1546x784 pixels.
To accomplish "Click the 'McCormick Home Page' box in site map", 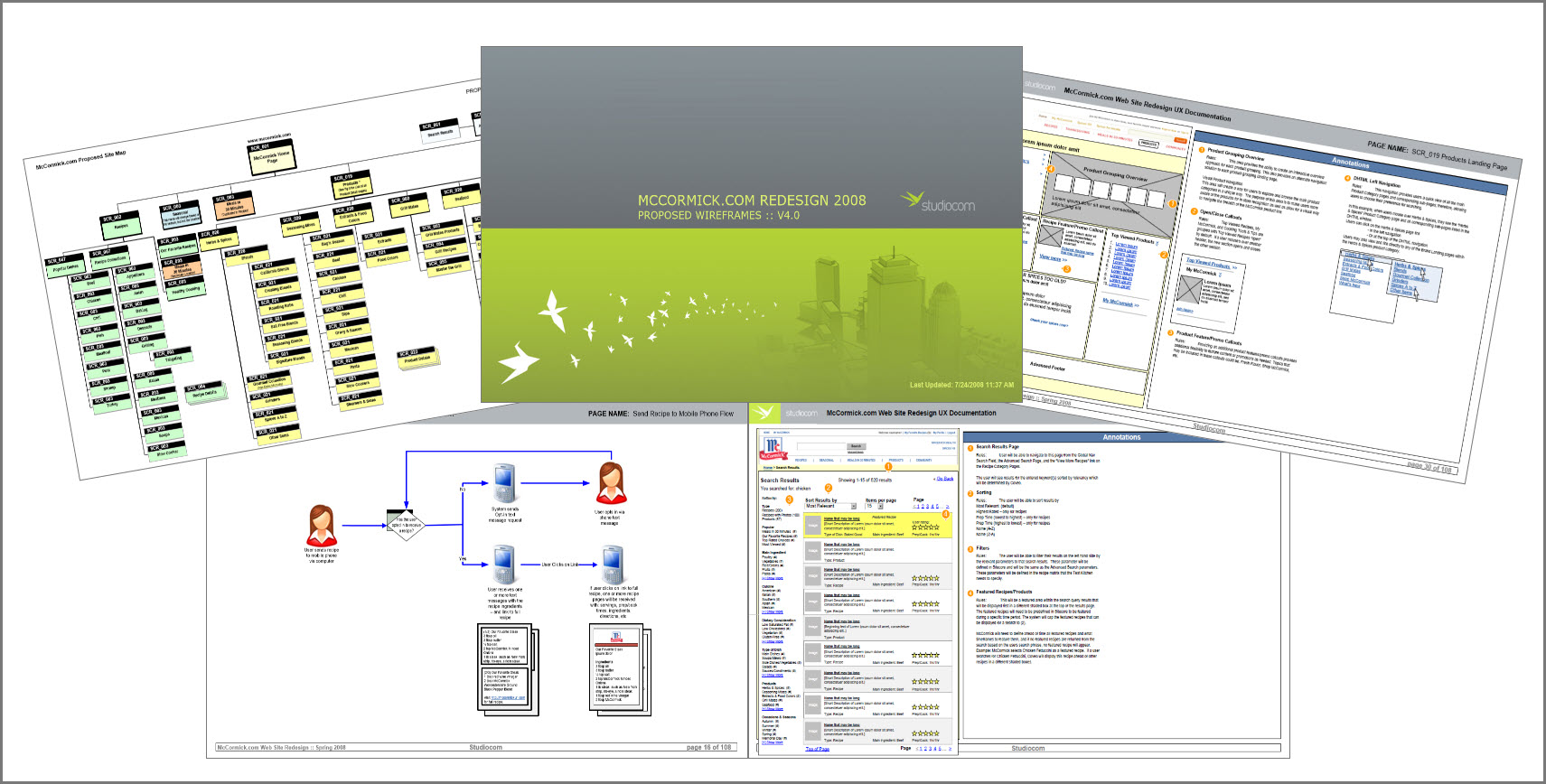I will point(271,157).
